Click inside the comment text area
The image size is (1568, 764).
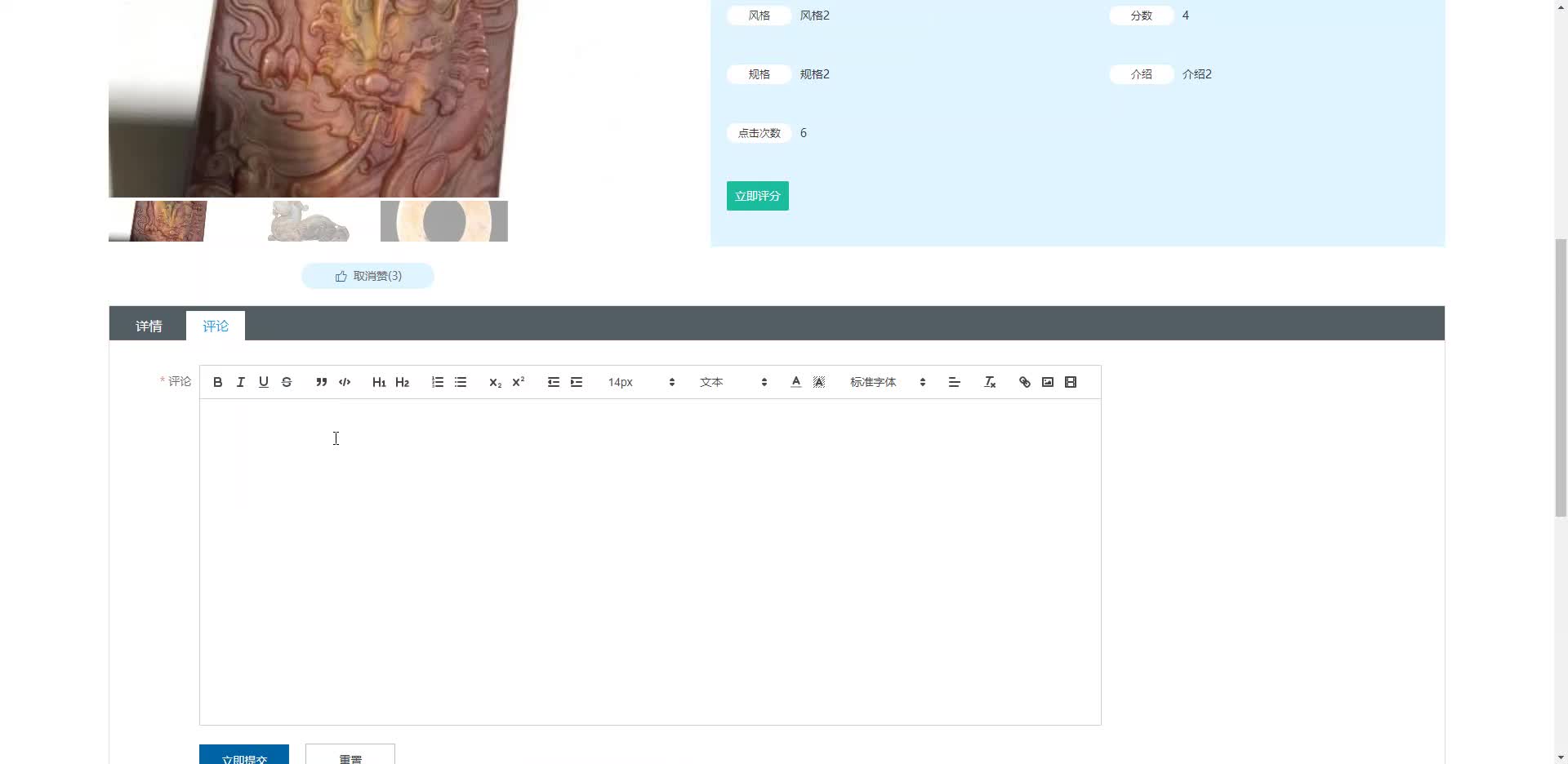[650, 562]
